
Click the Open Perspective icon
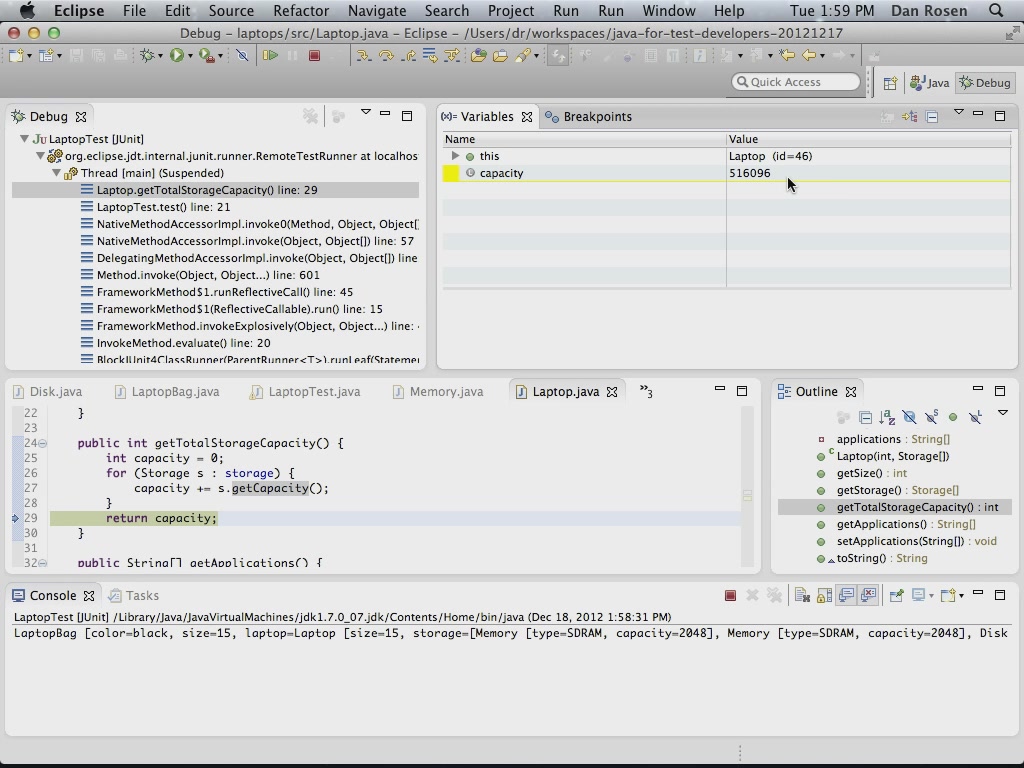click(x=890, y=83)
